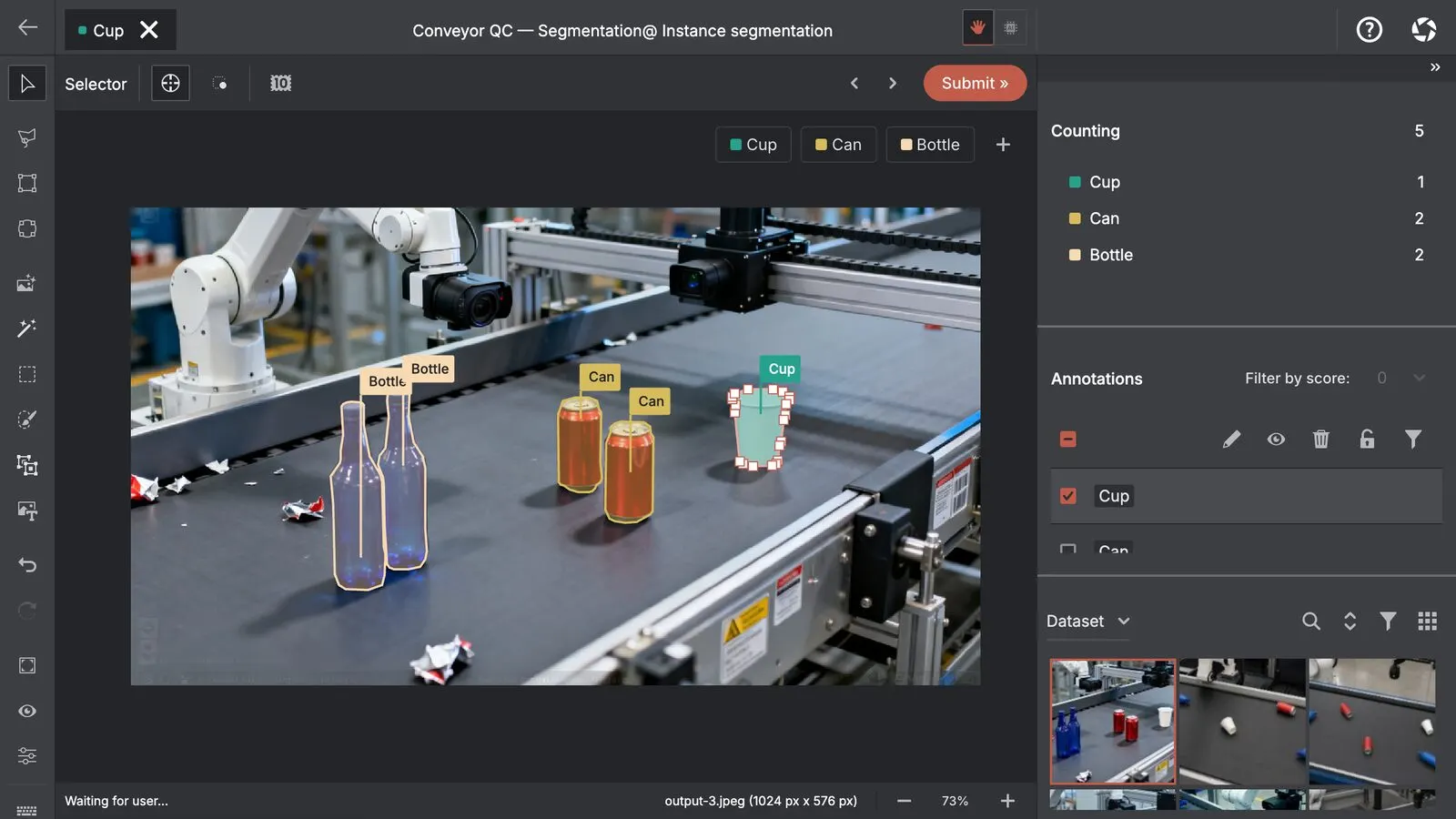Zoom out with the minus button
The width and height of the screenshot is (1456, 819).
coord(904,801)
